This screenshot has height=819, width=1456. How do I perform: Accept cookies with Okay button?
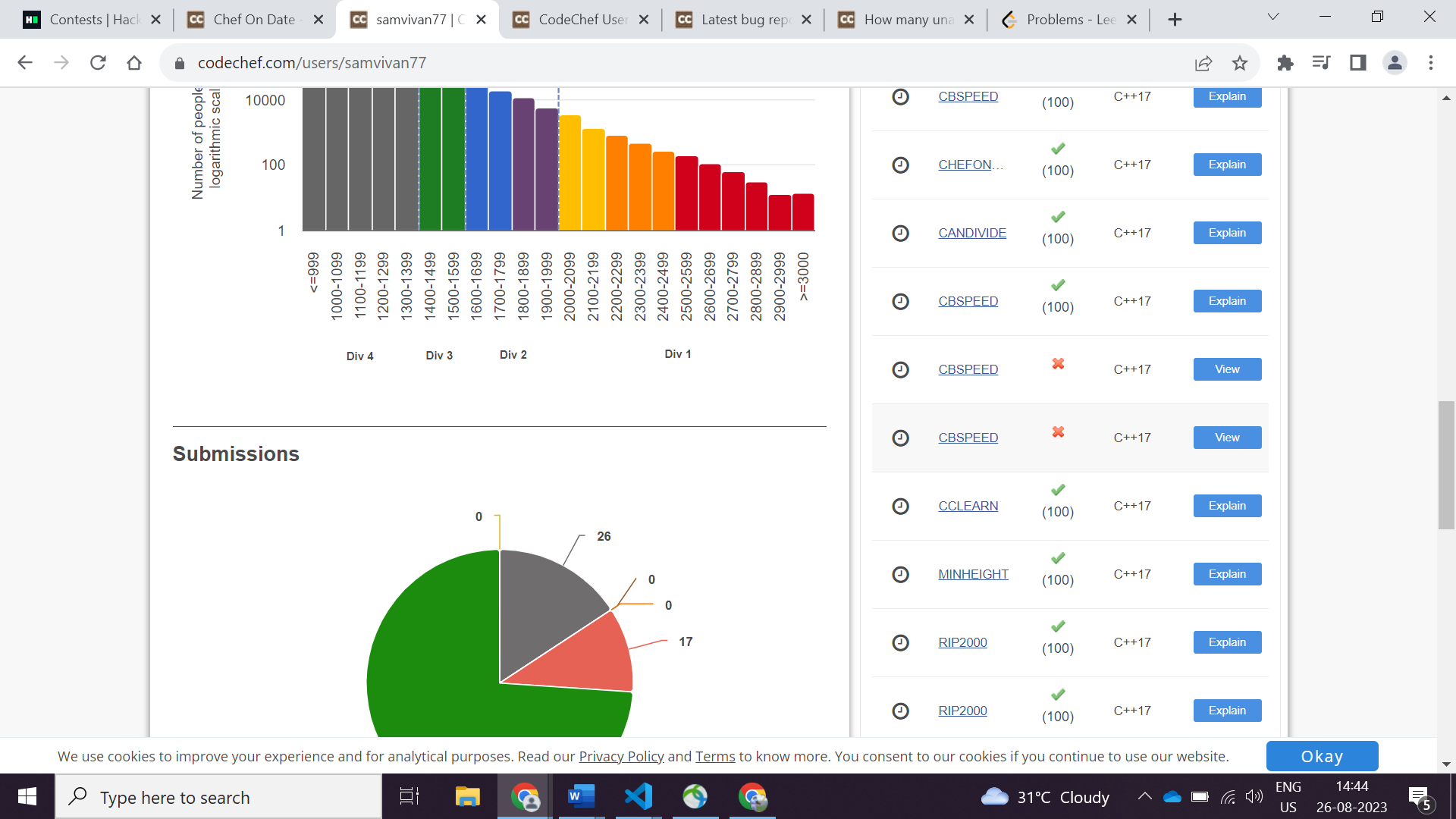pyautogui.click(x=1321, y=756)
